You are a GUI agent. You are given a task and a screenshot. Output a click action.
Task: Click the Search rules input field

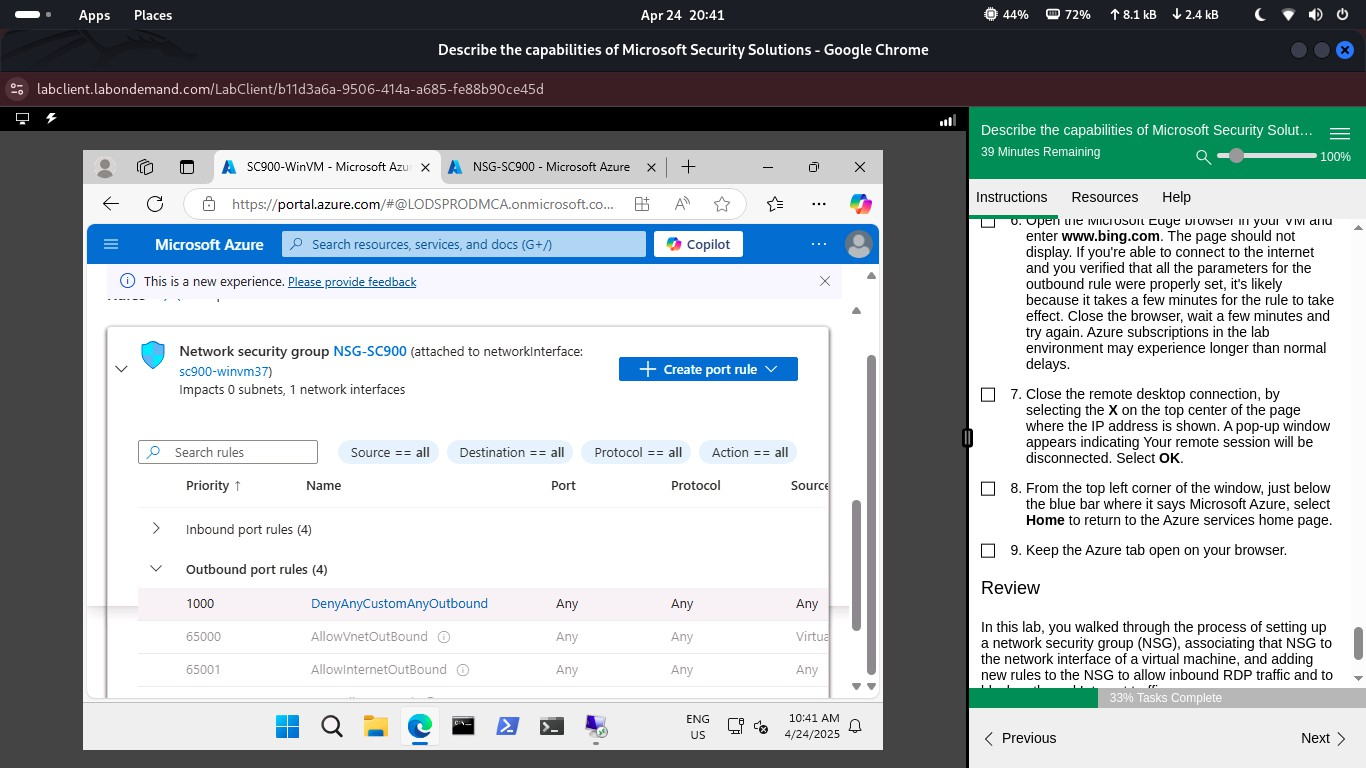240,452
